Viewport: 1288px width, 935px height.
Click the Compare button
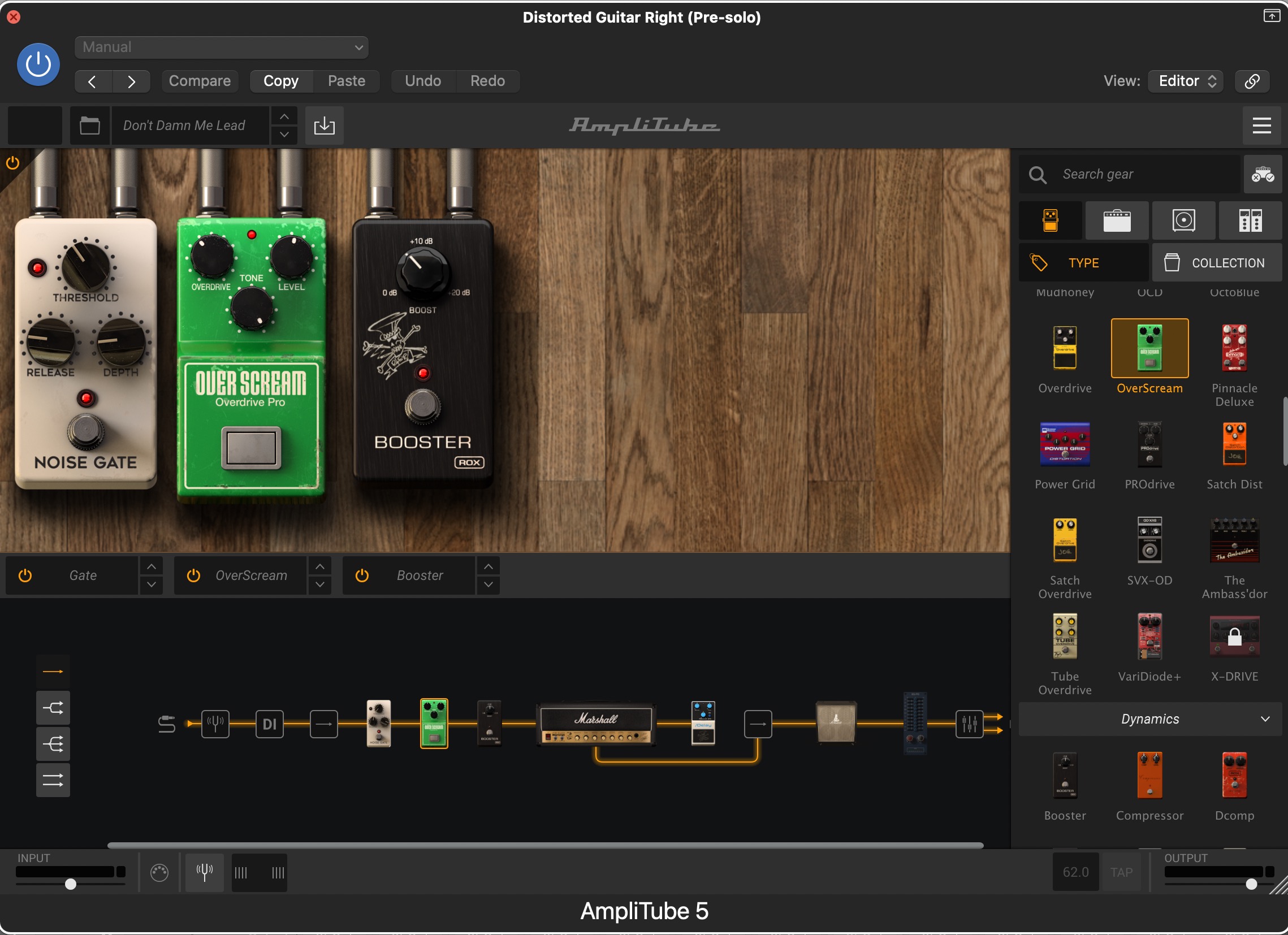[200, 81]
